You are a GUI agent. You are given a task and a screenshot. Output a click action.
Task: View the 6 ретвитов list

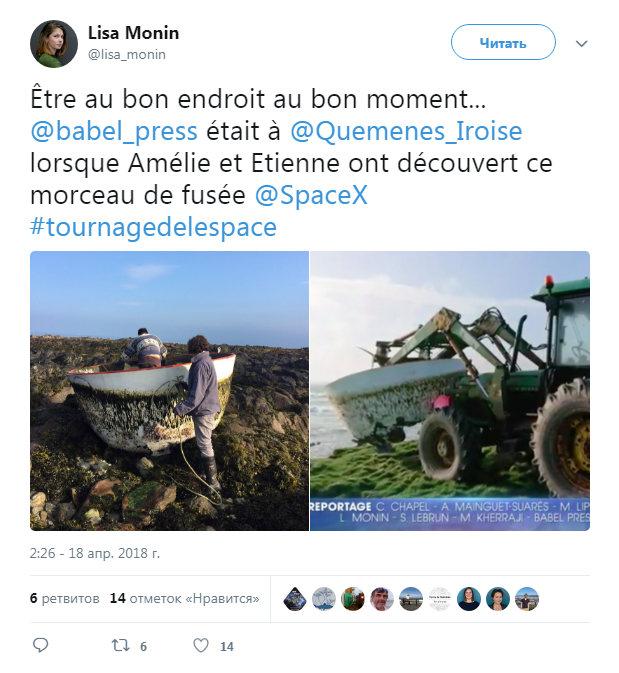[64, 598]
